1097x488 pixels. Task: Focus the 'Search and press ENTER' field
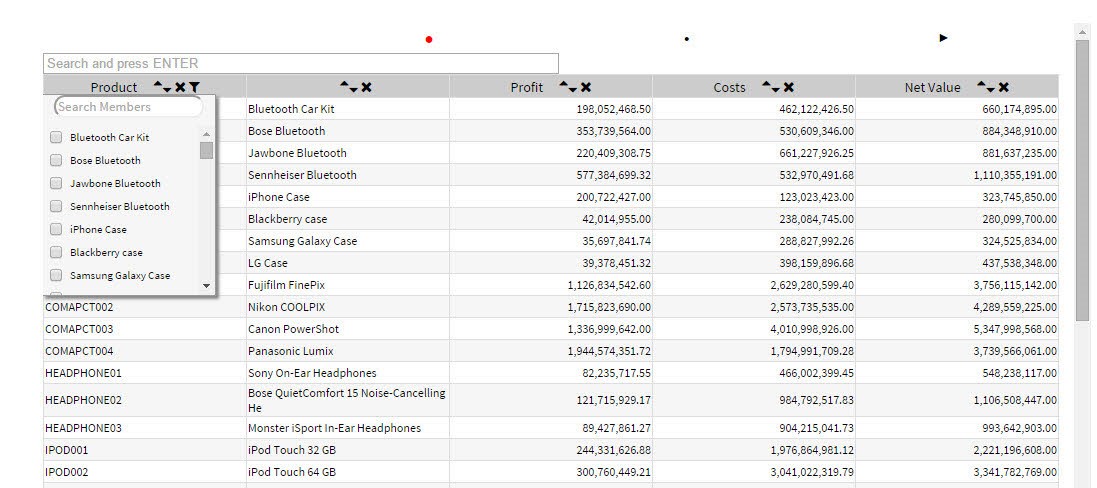click(300, 63)
